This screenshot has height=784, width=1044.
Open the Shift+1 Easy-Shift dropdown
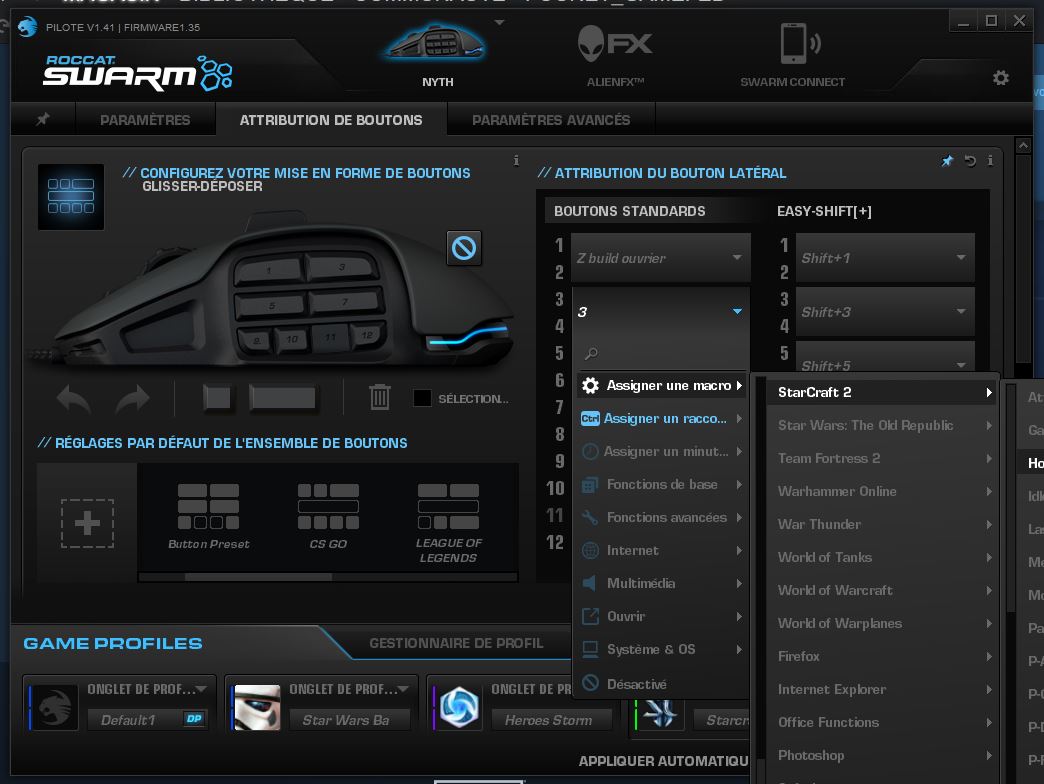pos(886,258)
